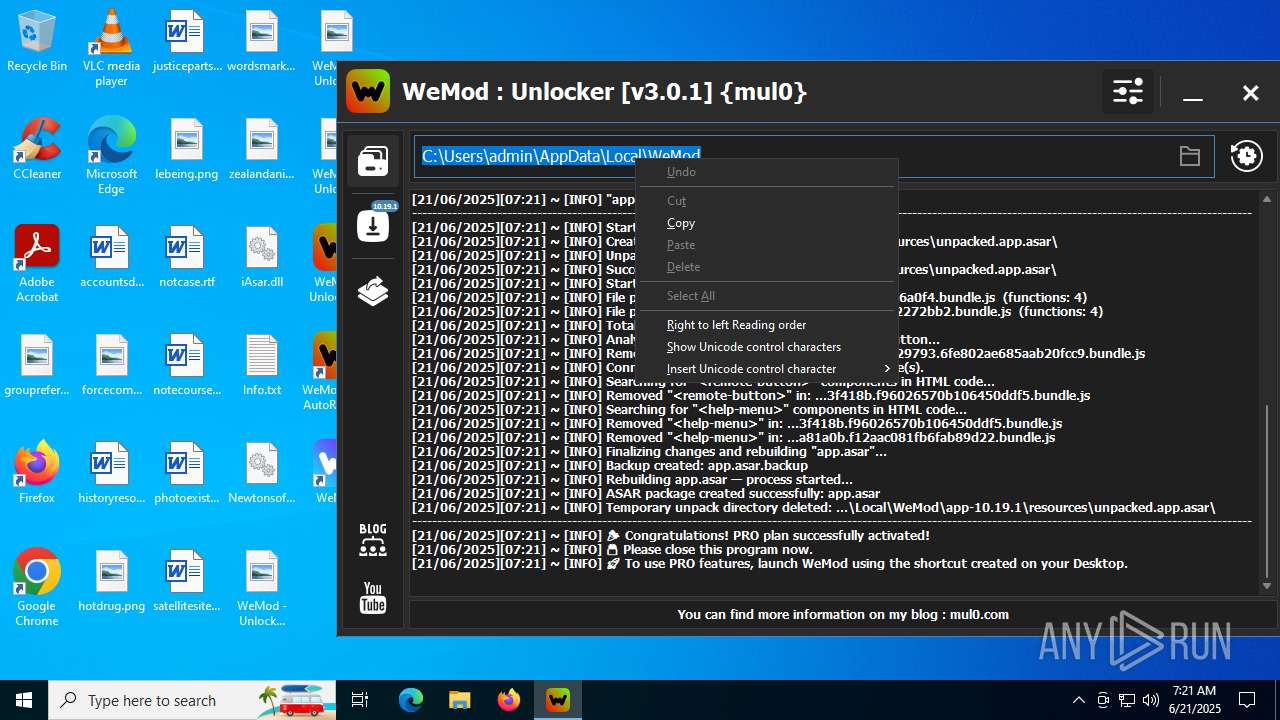Click the mul0.com blog info footer
1280x720 pixels.
[x=843, y=614]
